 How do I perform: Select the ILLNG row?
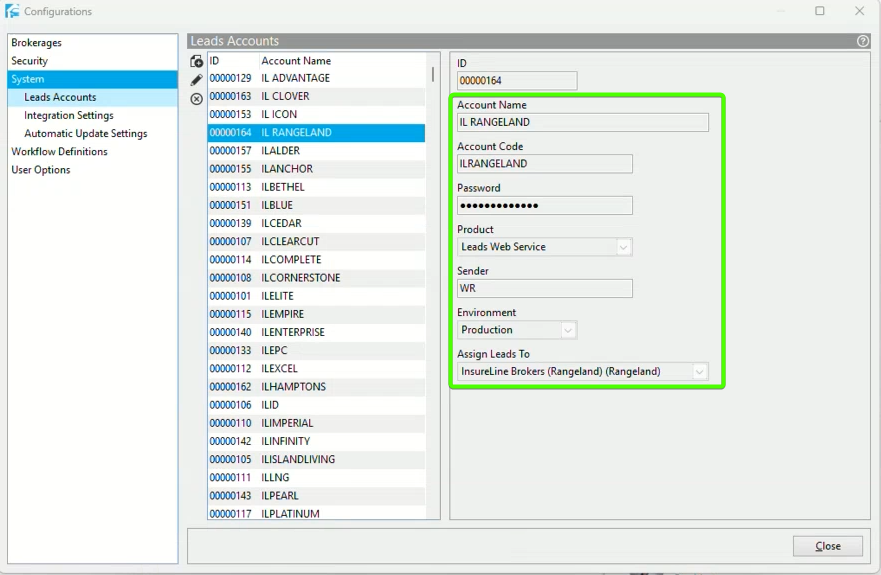[x=316, y=477]
